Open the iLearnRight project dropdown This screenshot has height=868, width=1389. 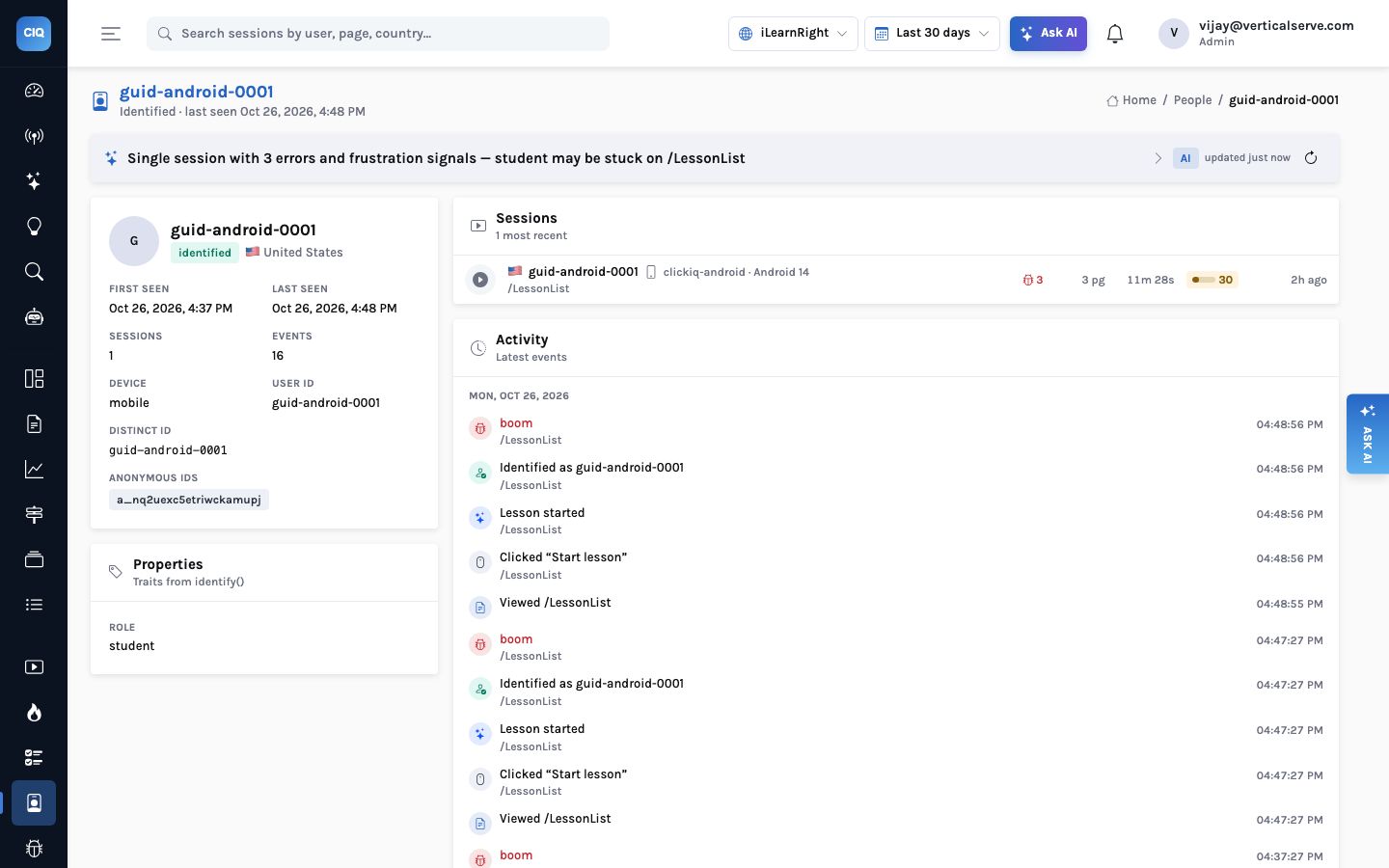click(793, 34)
